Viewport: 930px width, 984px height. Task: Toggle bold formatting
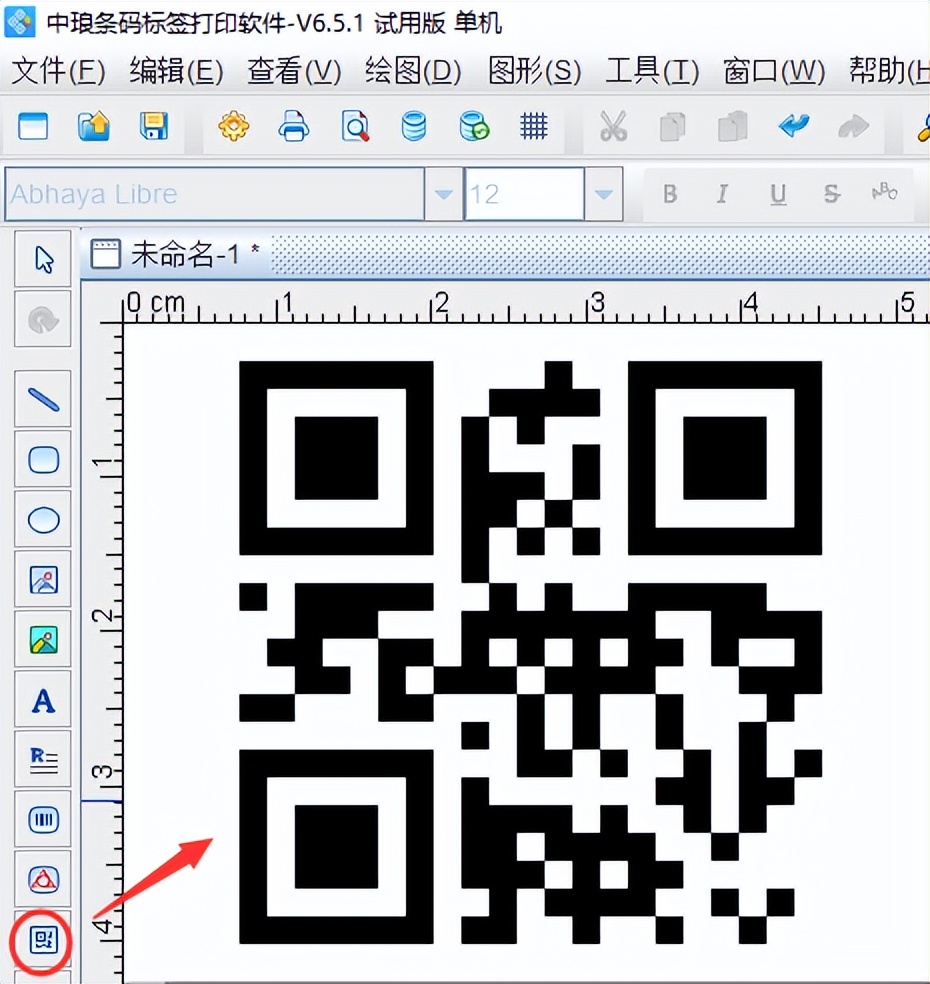(670, 194)
